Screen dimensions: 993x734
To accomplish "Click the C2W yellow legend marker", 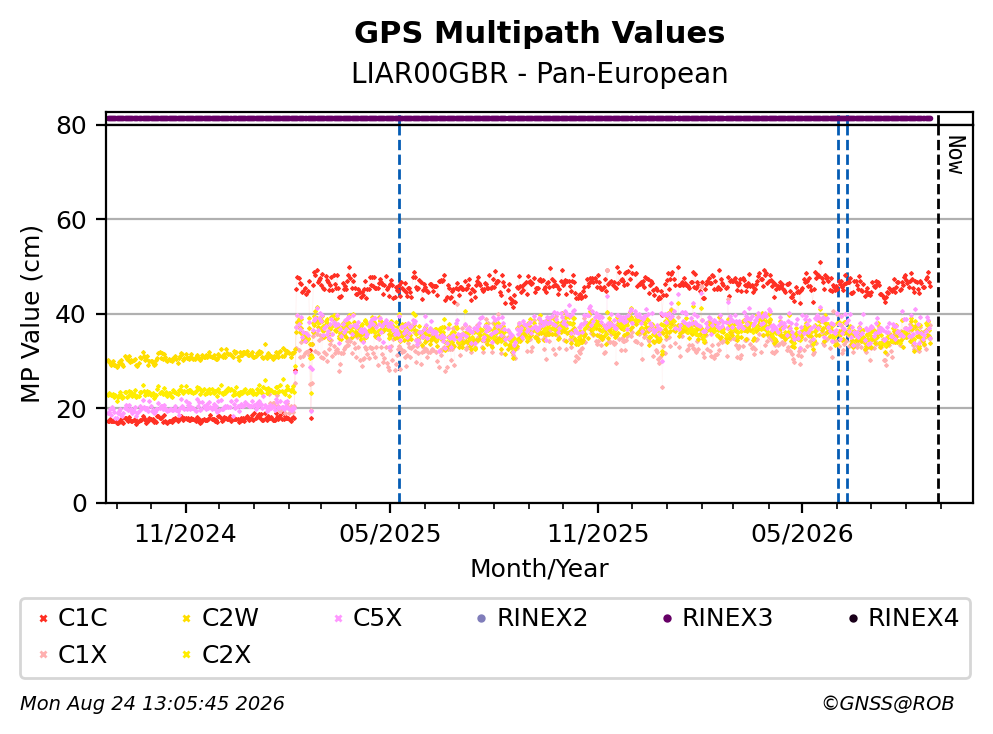I will (187, 618).
